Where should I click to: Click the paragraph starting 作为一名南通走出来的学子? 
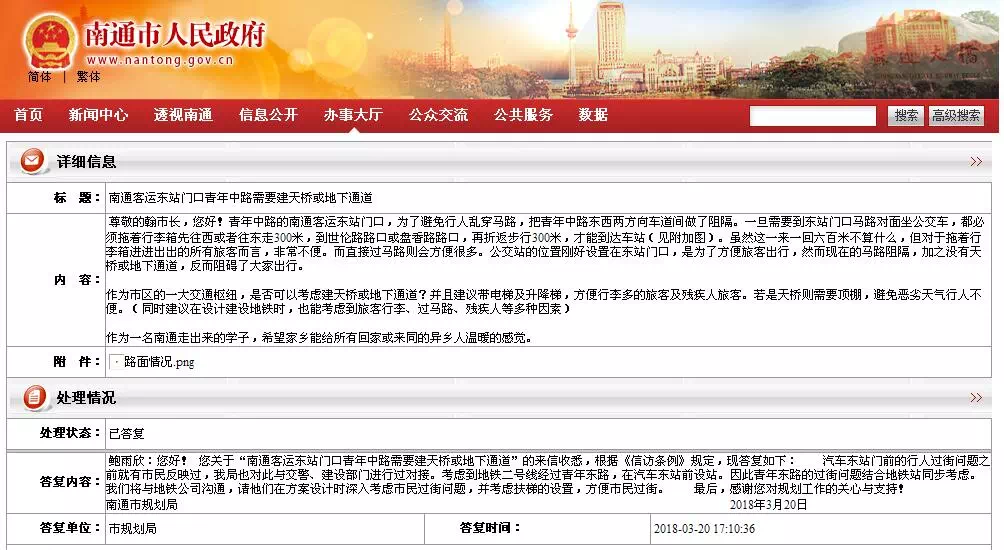(x=319, y=337)
